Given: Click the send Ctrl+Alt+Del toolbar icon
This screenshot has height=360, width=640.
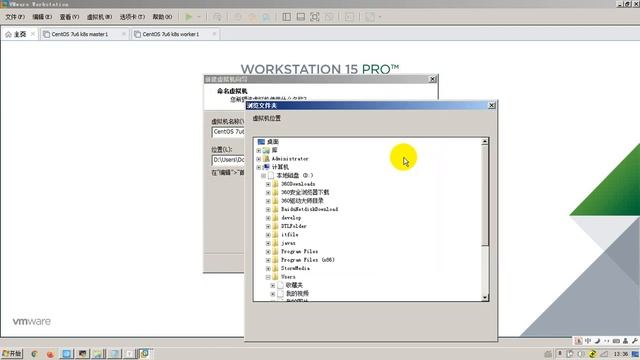Looking at the screenshot, I should coord(217,17).
